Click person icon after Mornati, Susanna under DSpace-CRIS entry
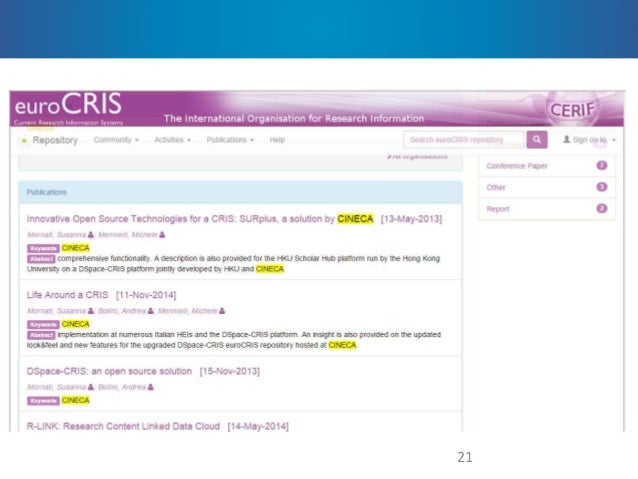 pos(91,387)
